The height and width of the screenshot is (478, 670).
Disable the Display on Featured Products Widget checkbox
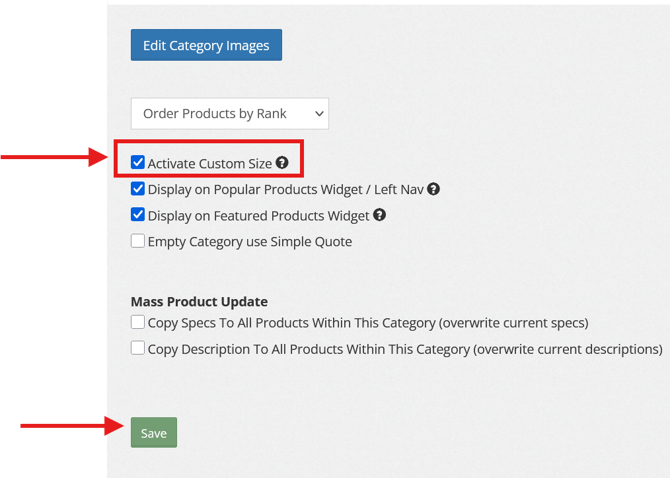coord(138,215)
